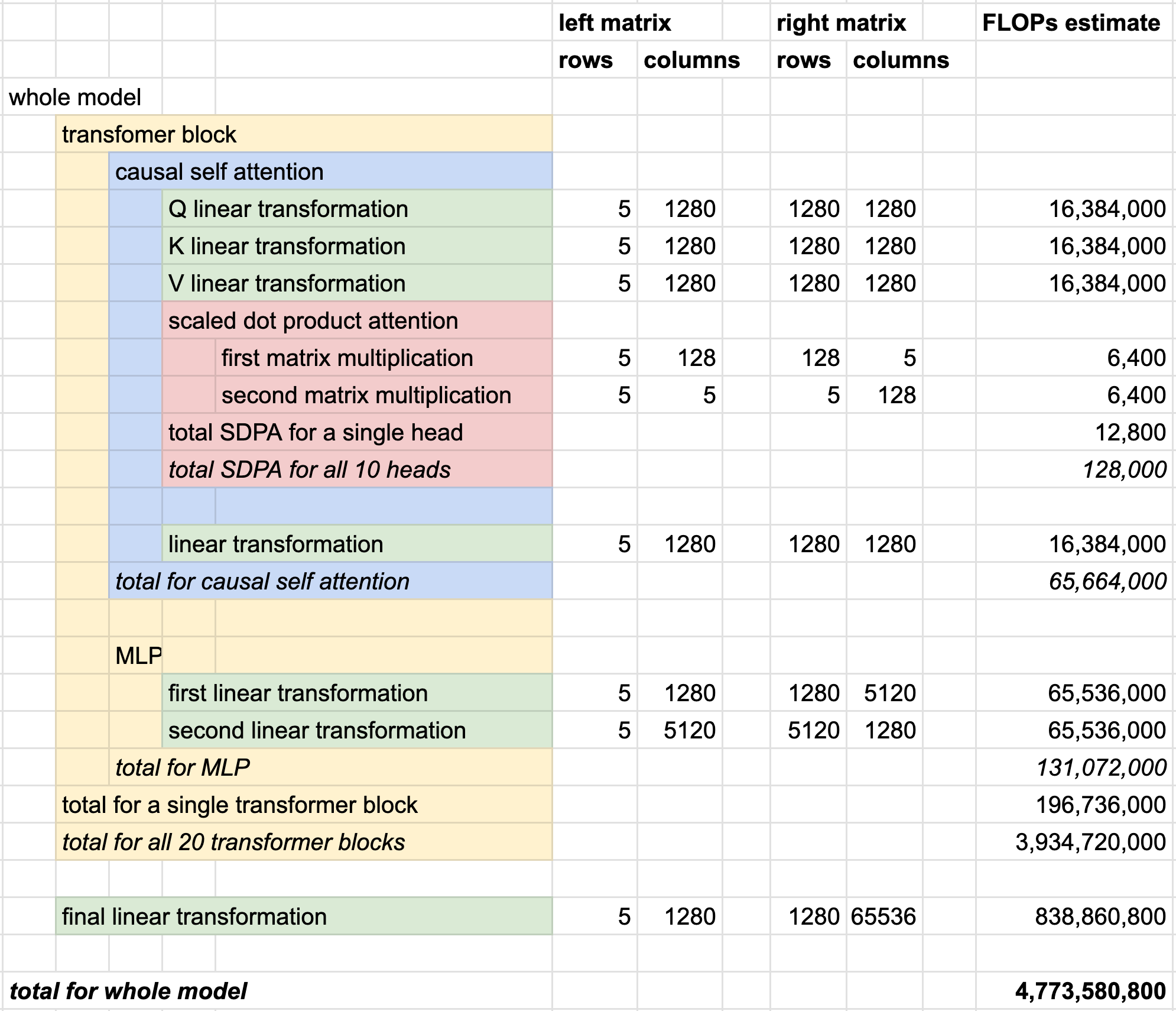Viewport: 1176px width, 1011px height.
Task: Select 'second linear transformation' label cell
Action: point(317,731)
